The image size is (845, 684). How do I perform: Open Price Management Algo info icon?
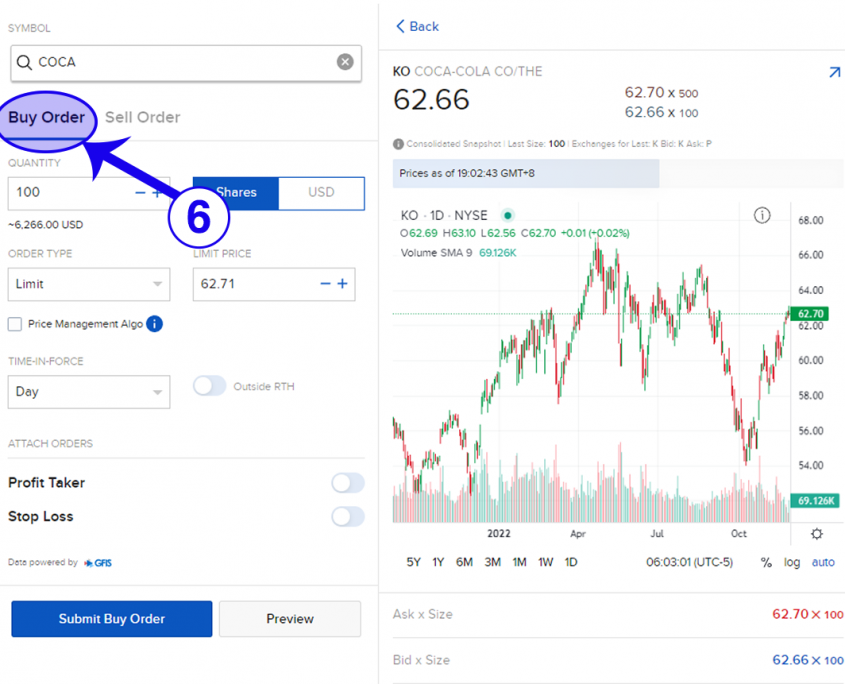(x=154, y=324)
